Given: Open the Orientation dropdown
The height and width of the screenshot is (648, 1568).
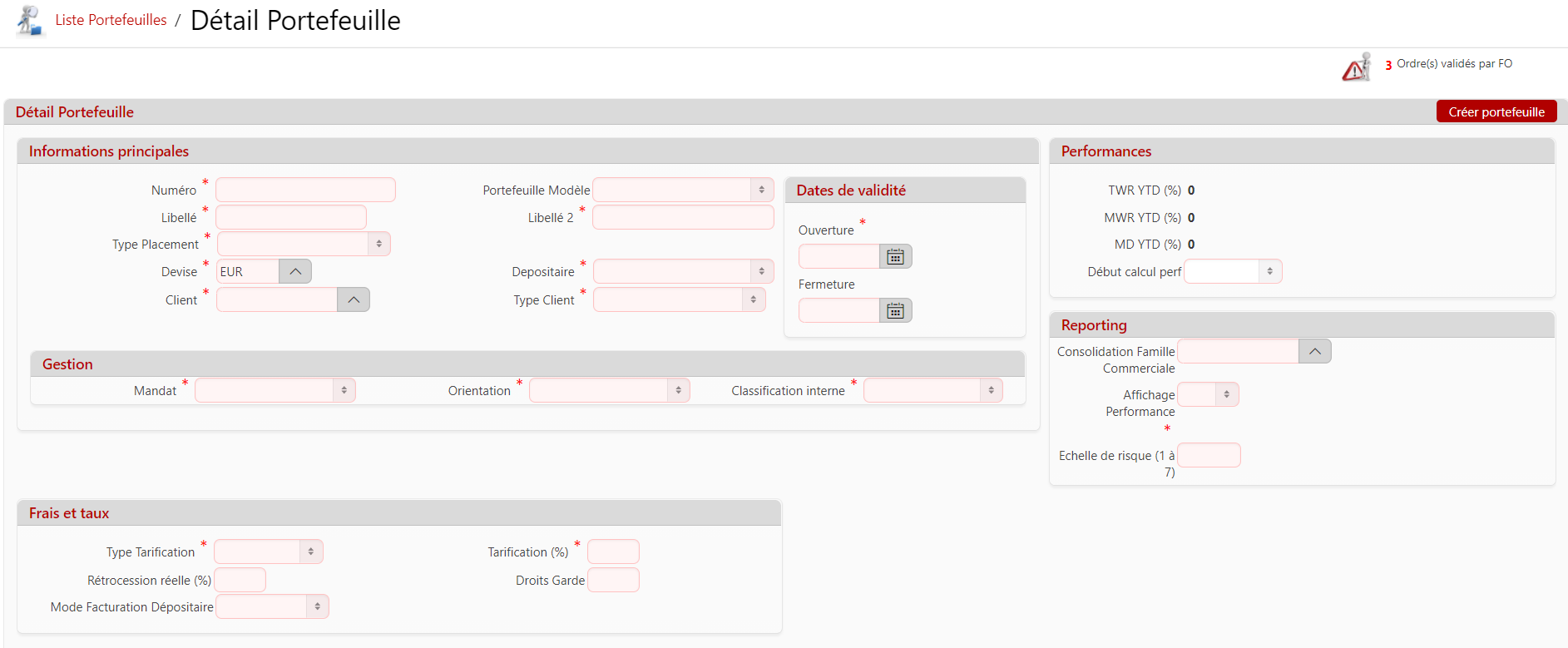Looking at the screenshot, I should coord(609,391).
